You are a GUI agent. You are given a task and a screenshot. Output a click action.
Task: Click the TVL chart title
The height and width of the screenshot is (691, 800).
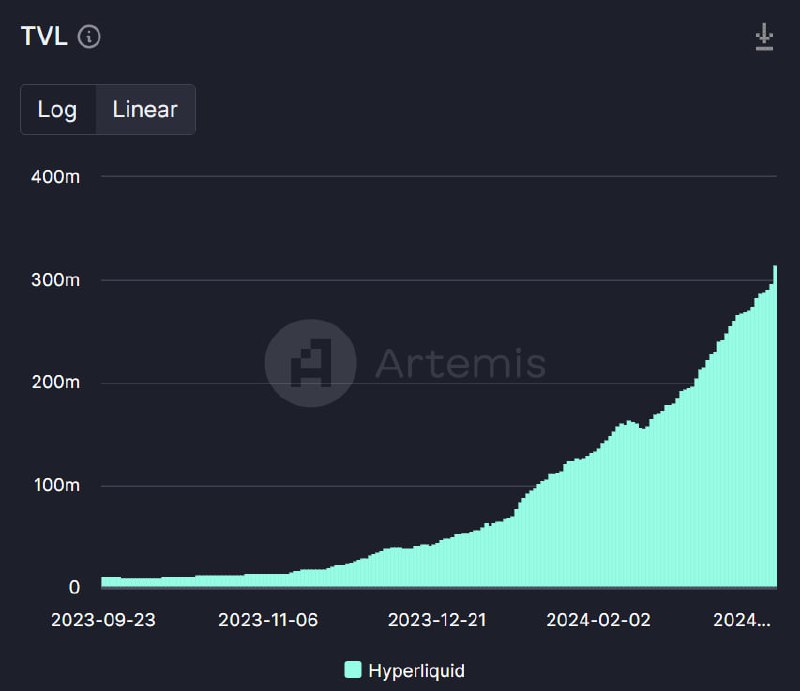(44, 36)
